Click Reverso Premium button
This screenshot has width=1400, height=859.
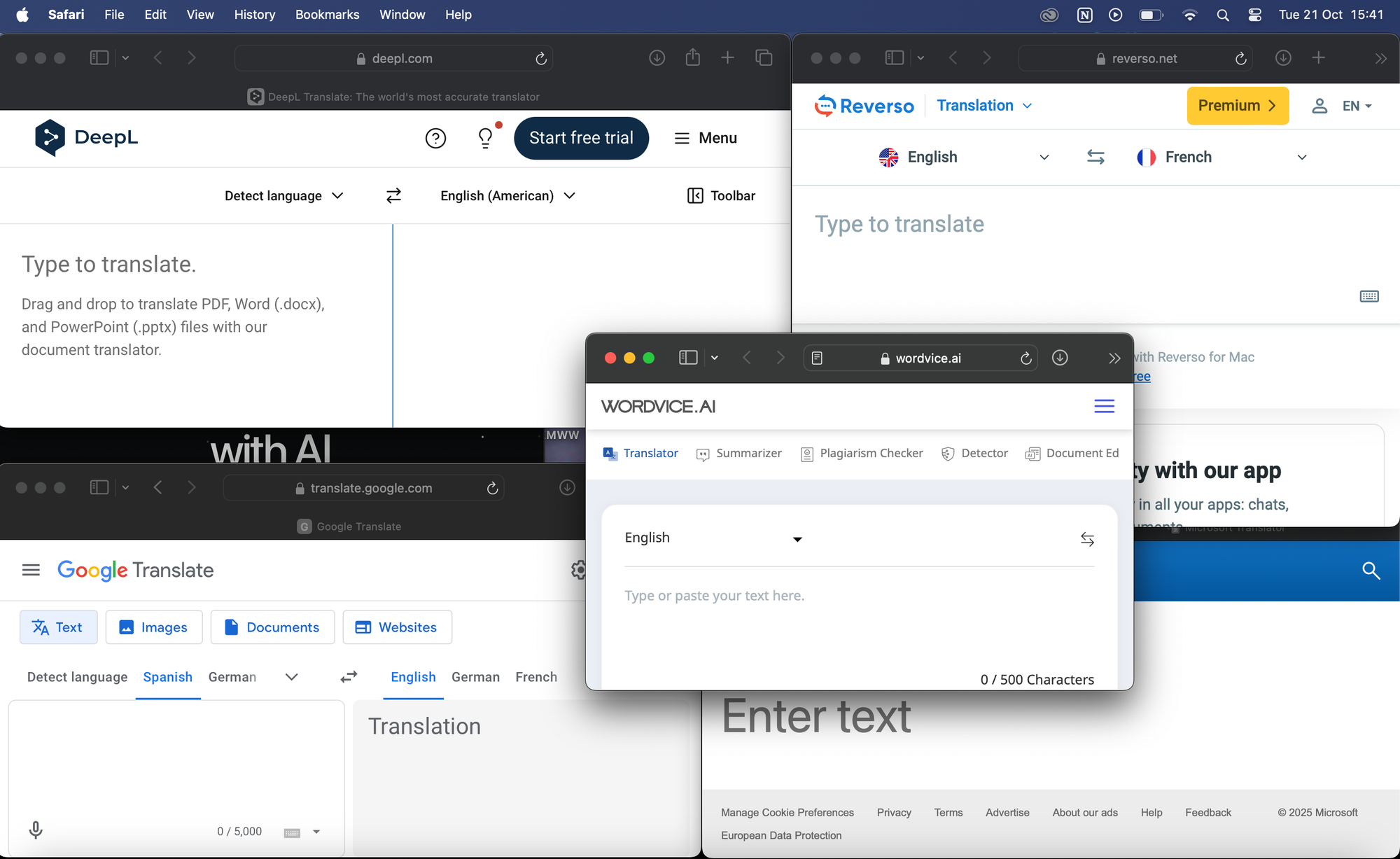coord(1237,106)
